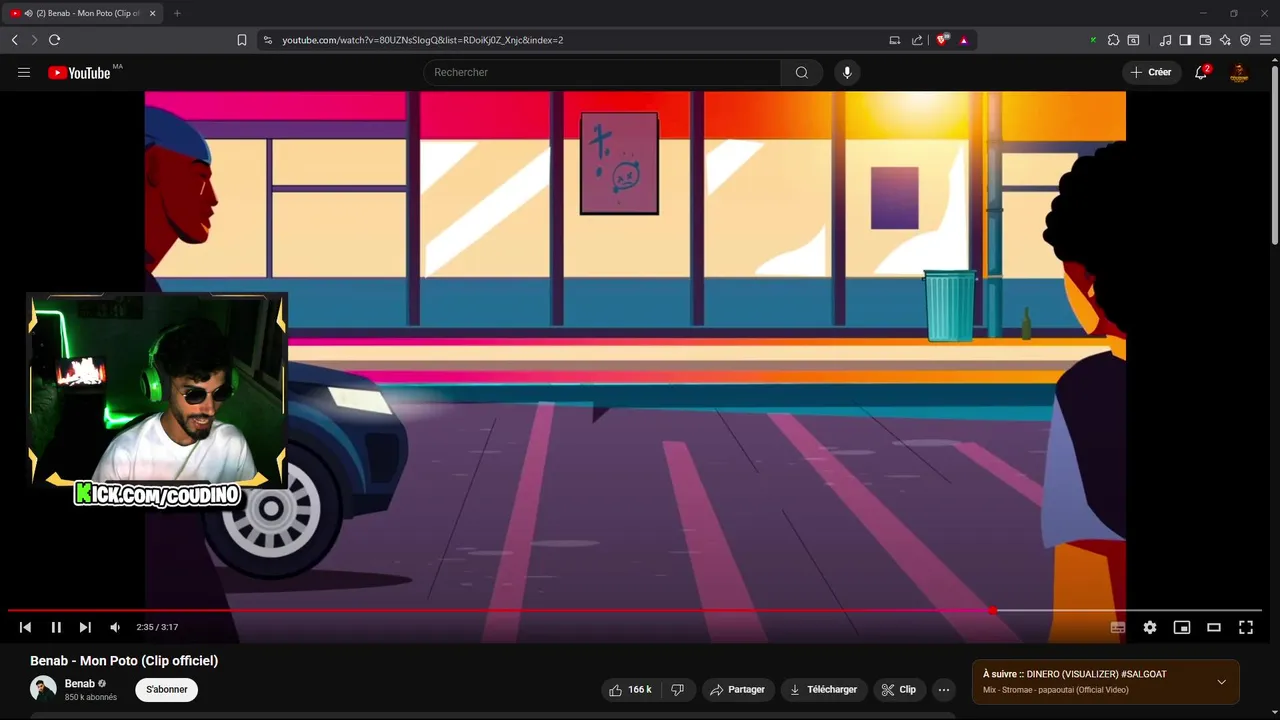Viewport: 1280px width, 720px height.
Task: Open the Benab channel avatar
Action: pos(43,689)
